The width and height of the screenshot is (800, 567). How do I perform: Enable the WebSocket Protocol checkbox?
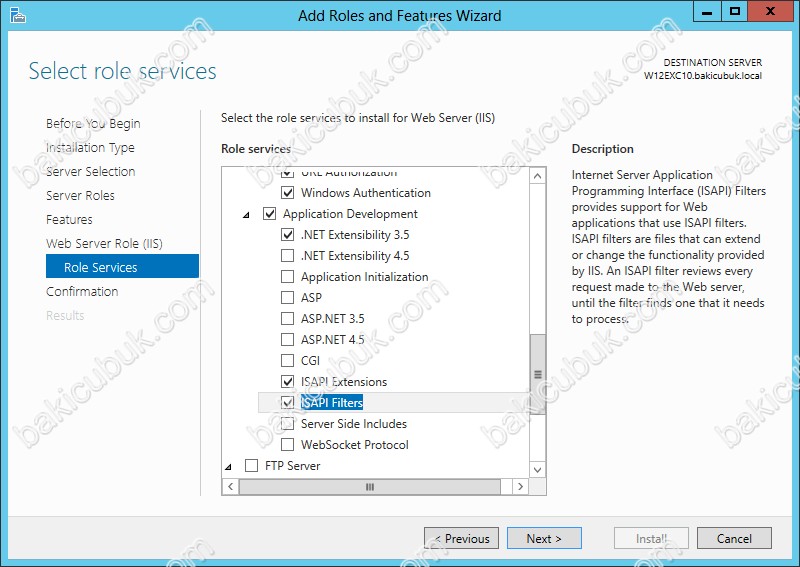click(288, 445)
